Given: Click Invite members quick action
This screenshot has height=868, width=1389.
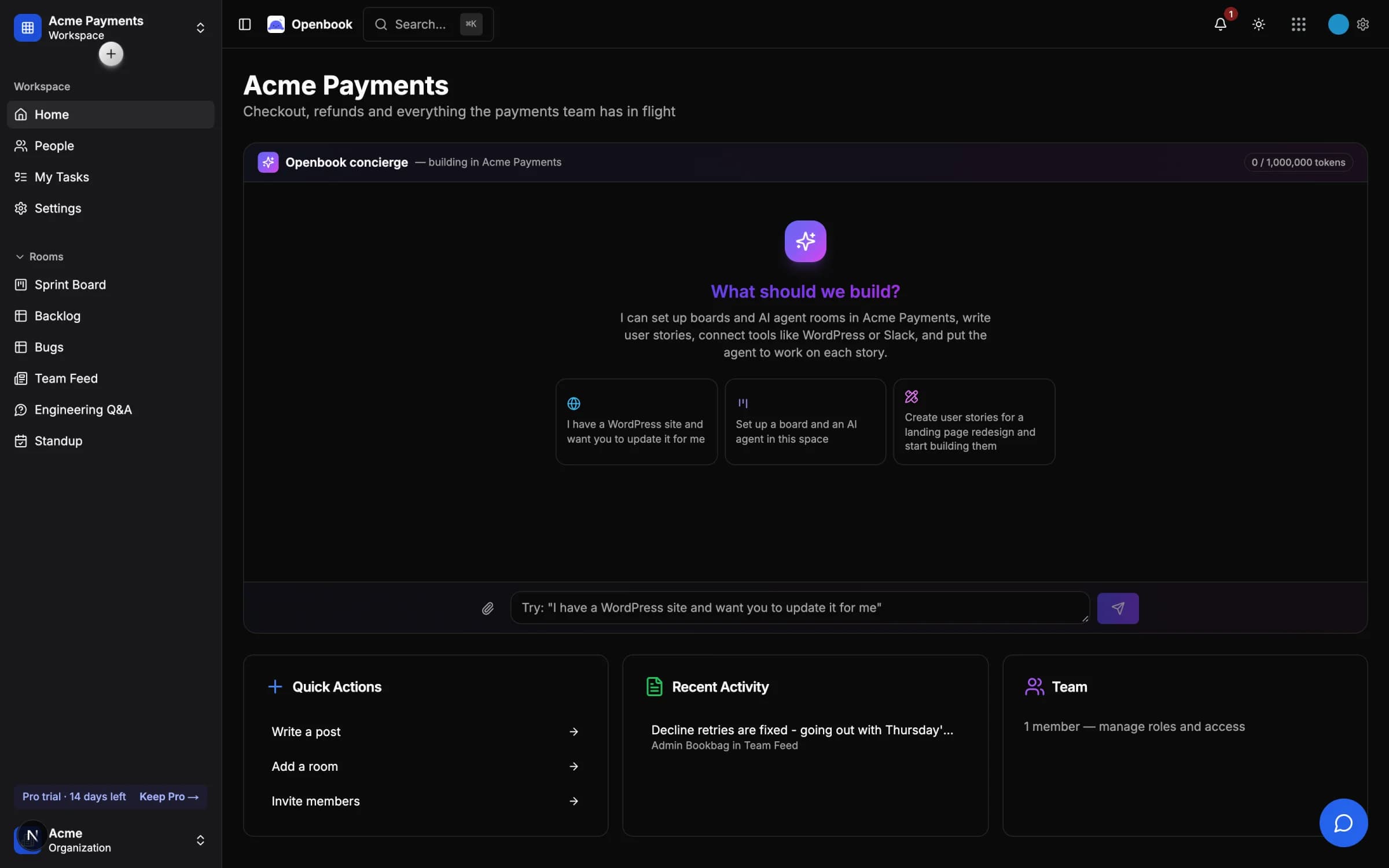Looking at the screenshot, I should coord(425,801).
